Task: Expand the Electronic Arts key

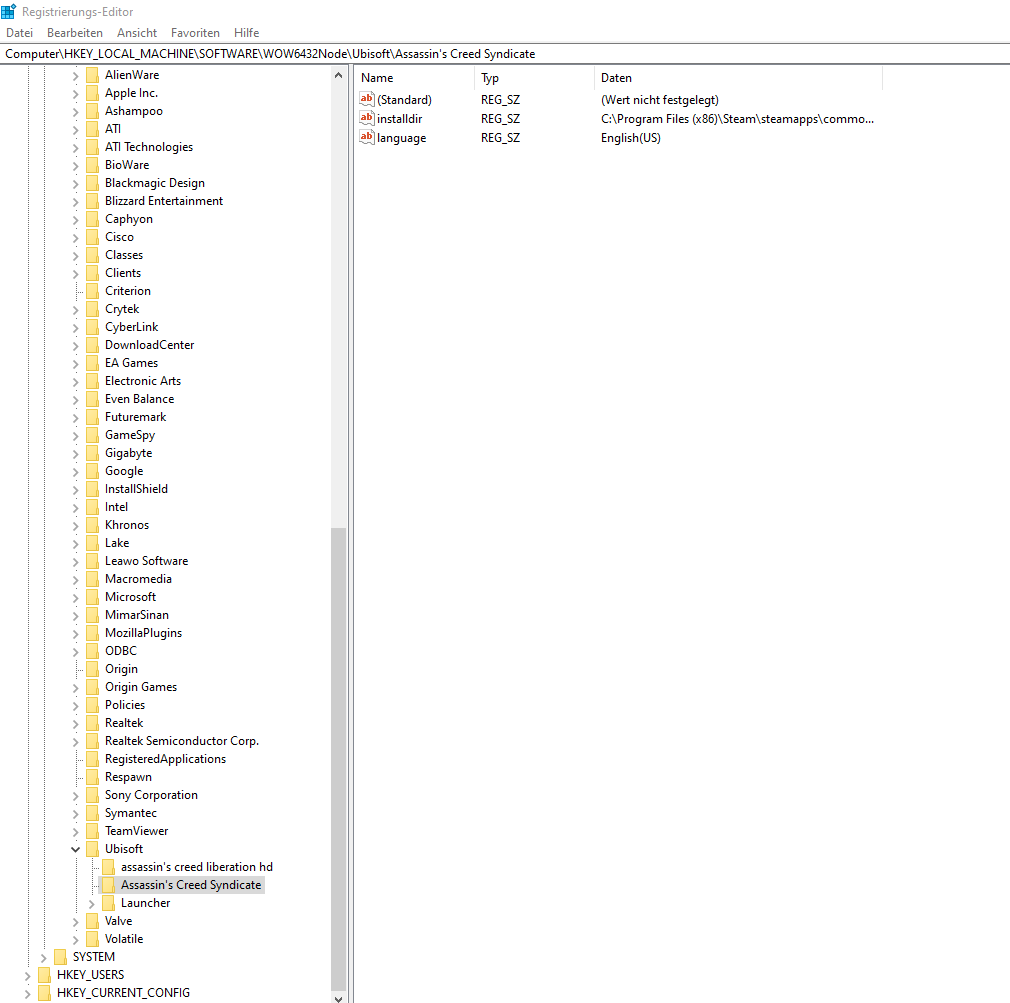Action: (x=75, y=382)
